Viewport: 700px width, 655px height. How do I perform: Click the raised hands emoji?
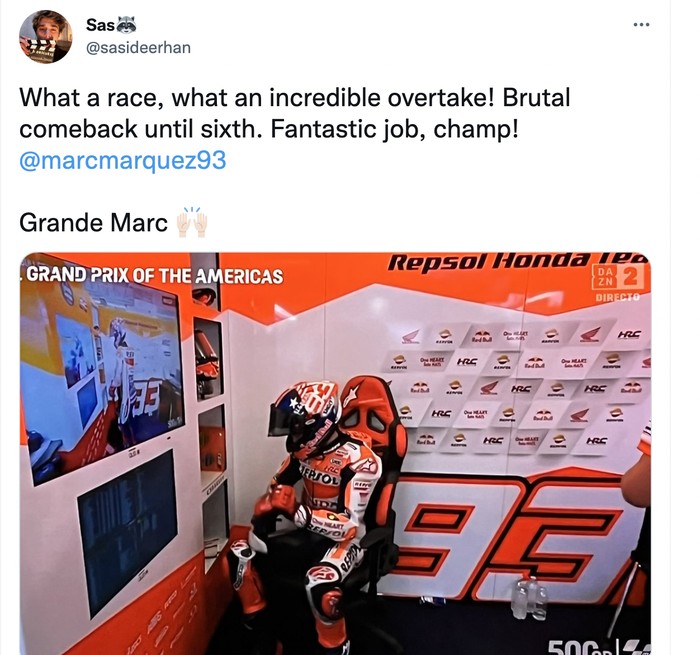(x=192, y=222)
